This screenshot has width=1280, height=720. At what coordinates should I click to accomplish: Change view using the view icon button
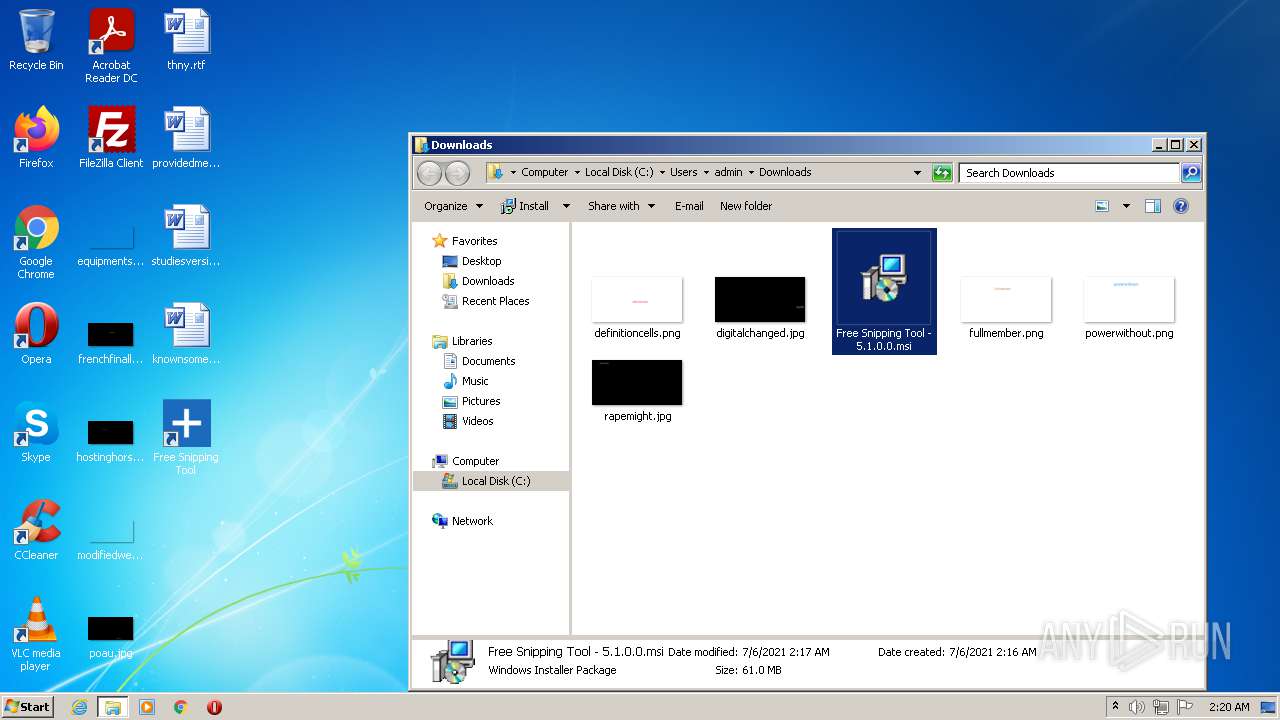(1102, 206)
